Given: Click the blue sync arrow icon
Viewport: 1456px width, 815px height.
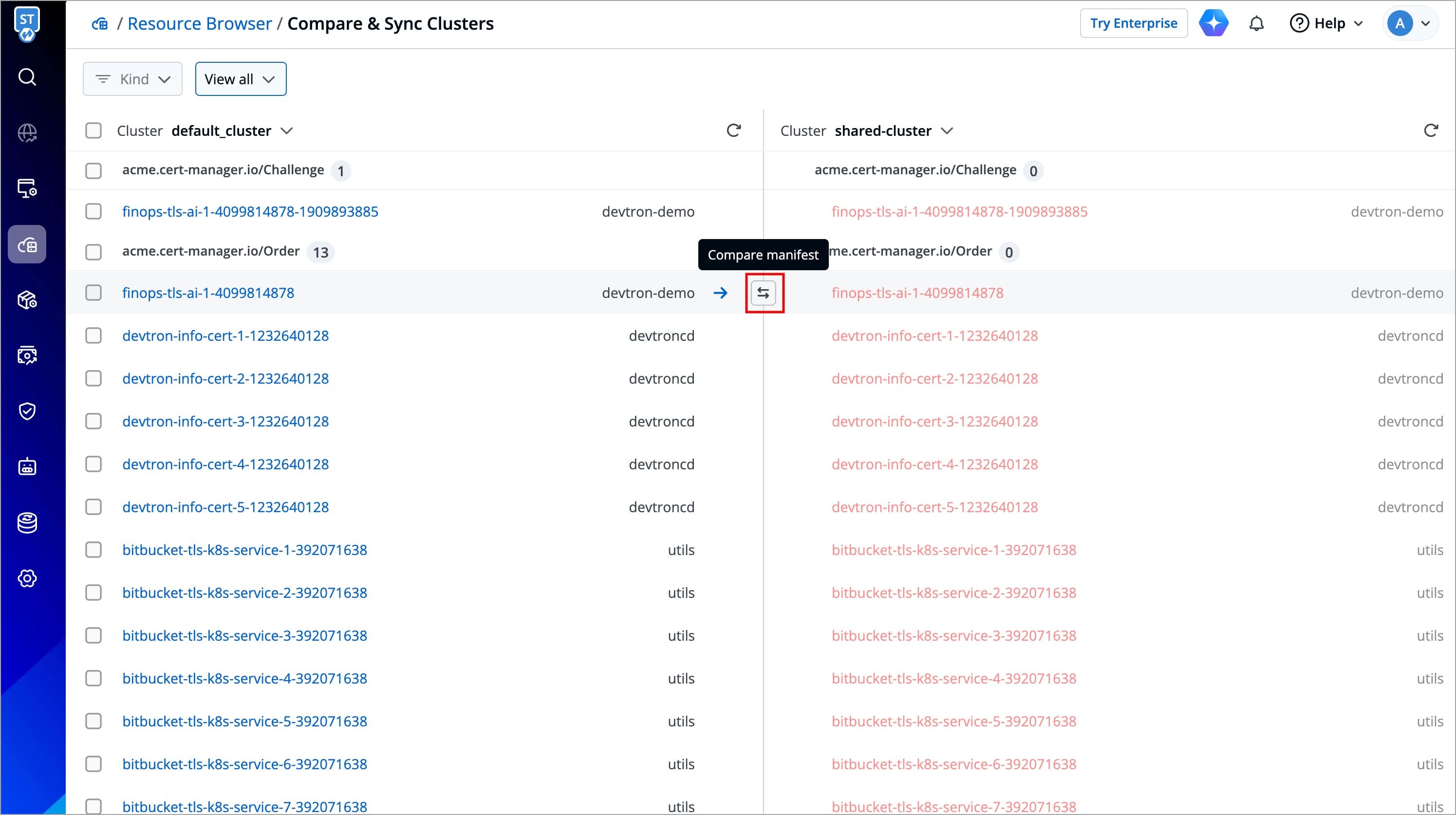Looking at the screenshot, I should pyautogui.click(x=720, y=293).
